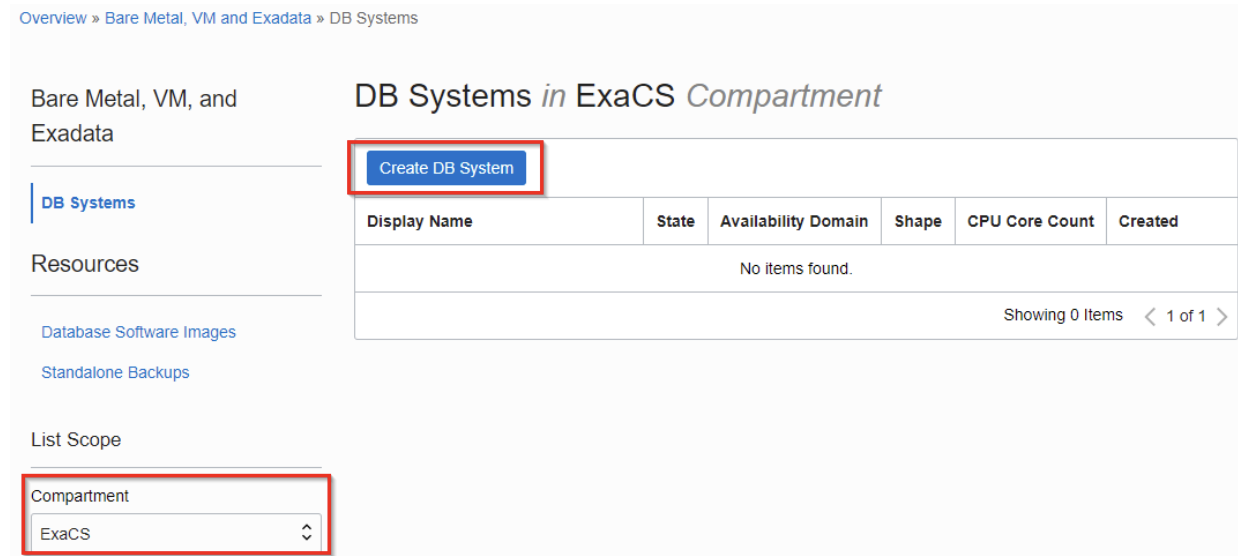
Task: Select DB Systems in the left sidebar
Action: coord(89,202)
